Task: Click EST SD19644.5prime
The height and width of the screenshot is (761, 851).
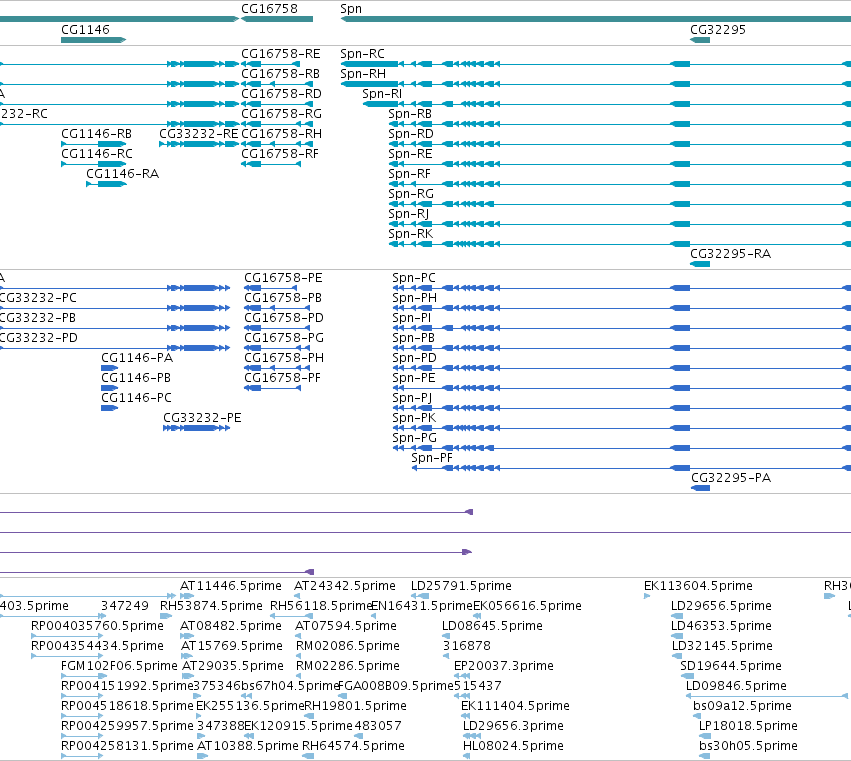Action: pyautogui.click(x=731, y=666)
